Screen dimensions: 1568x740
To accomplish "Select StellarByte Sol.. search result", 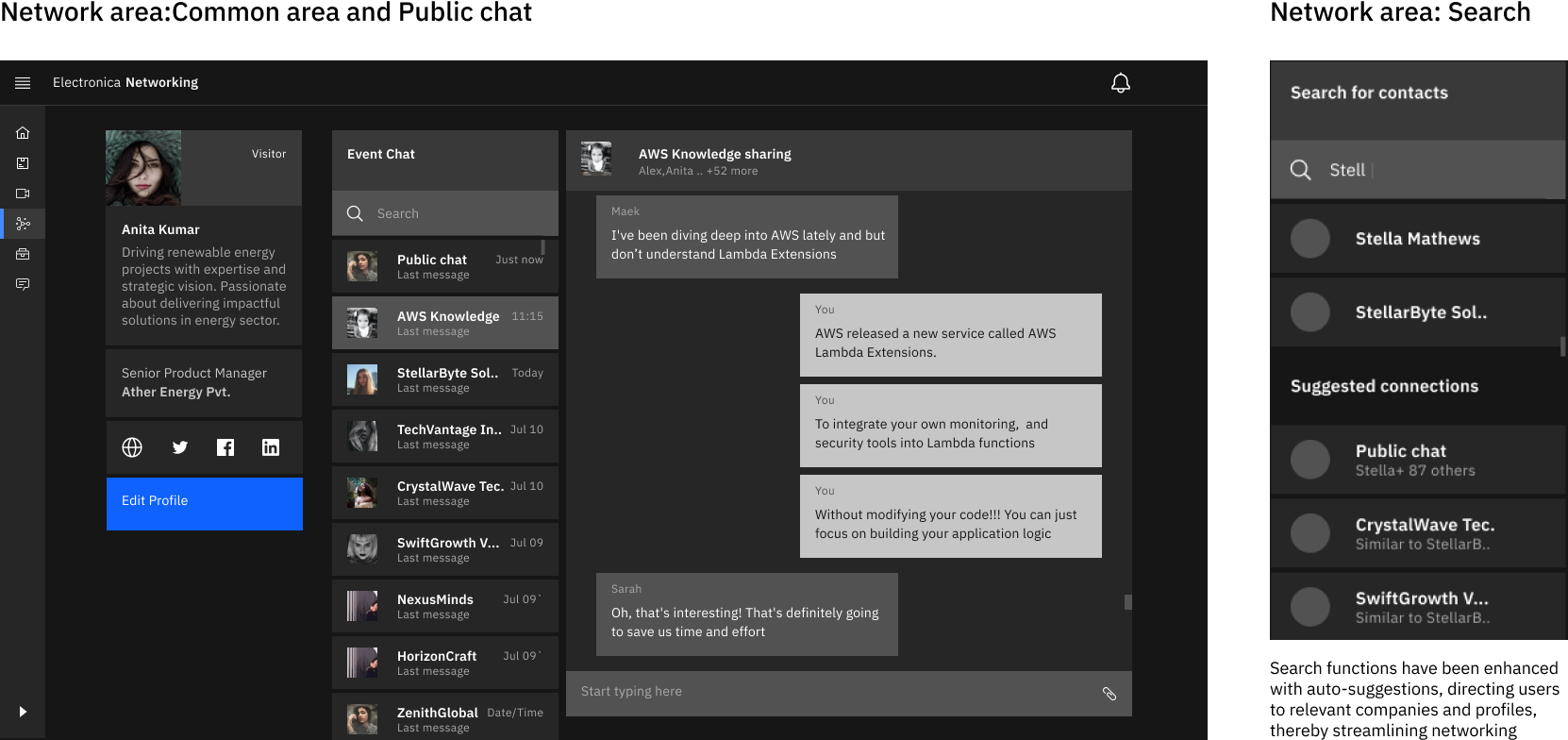I will pyautogui.click(x=1418, y=312).
